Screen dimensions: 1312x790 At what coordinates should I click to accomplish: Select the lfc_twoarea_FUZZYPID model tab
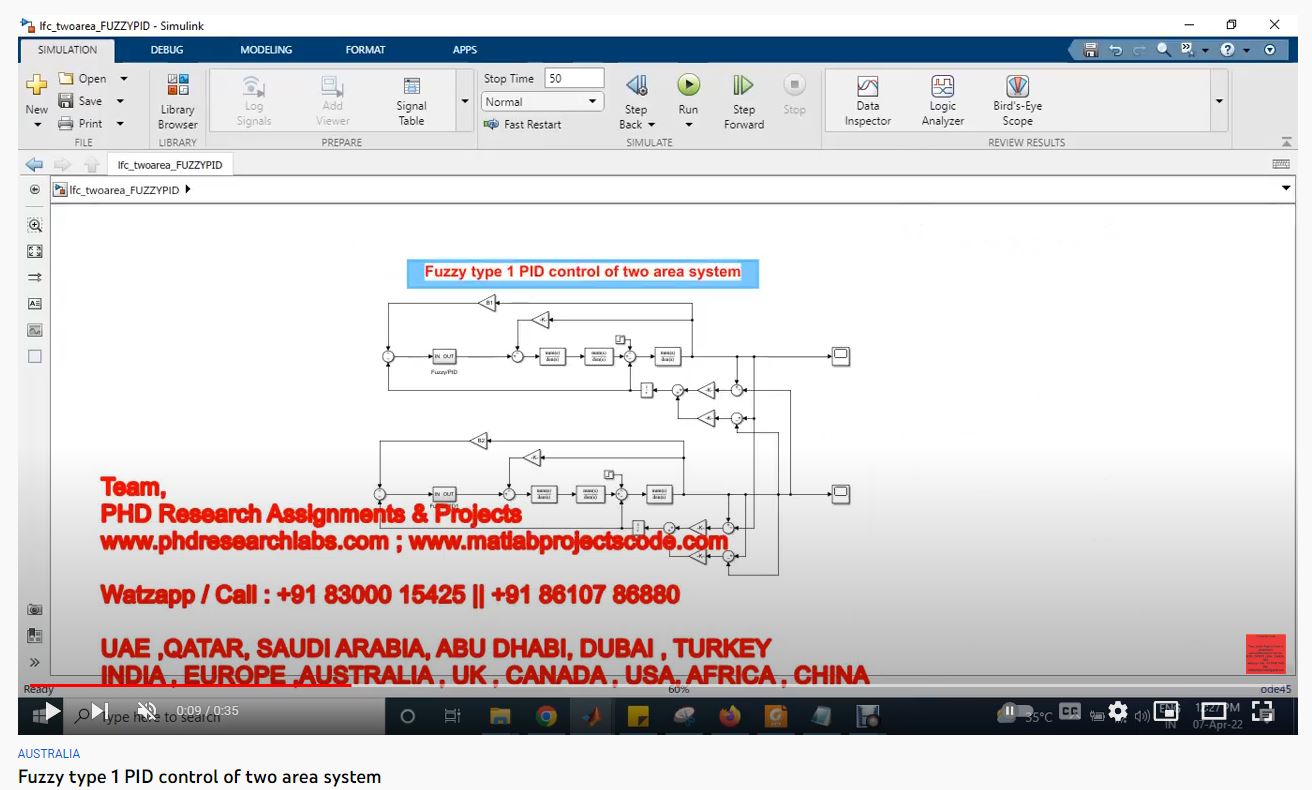pos(169,165)
